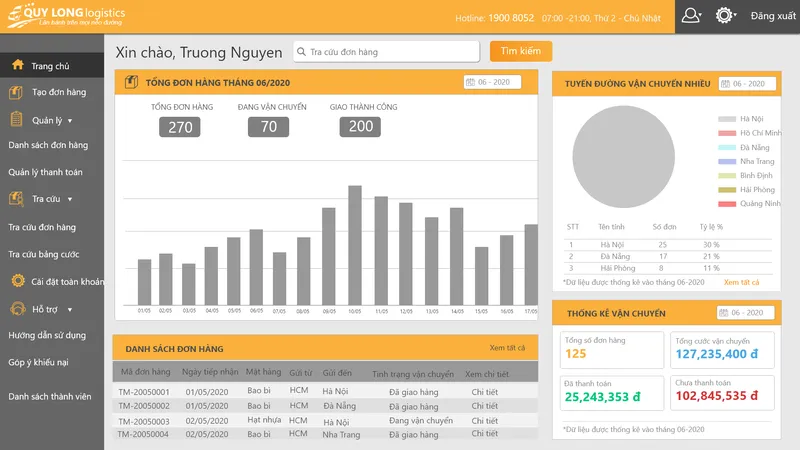Open month picker in Tổng đơn hàng panel

(492, 82)
